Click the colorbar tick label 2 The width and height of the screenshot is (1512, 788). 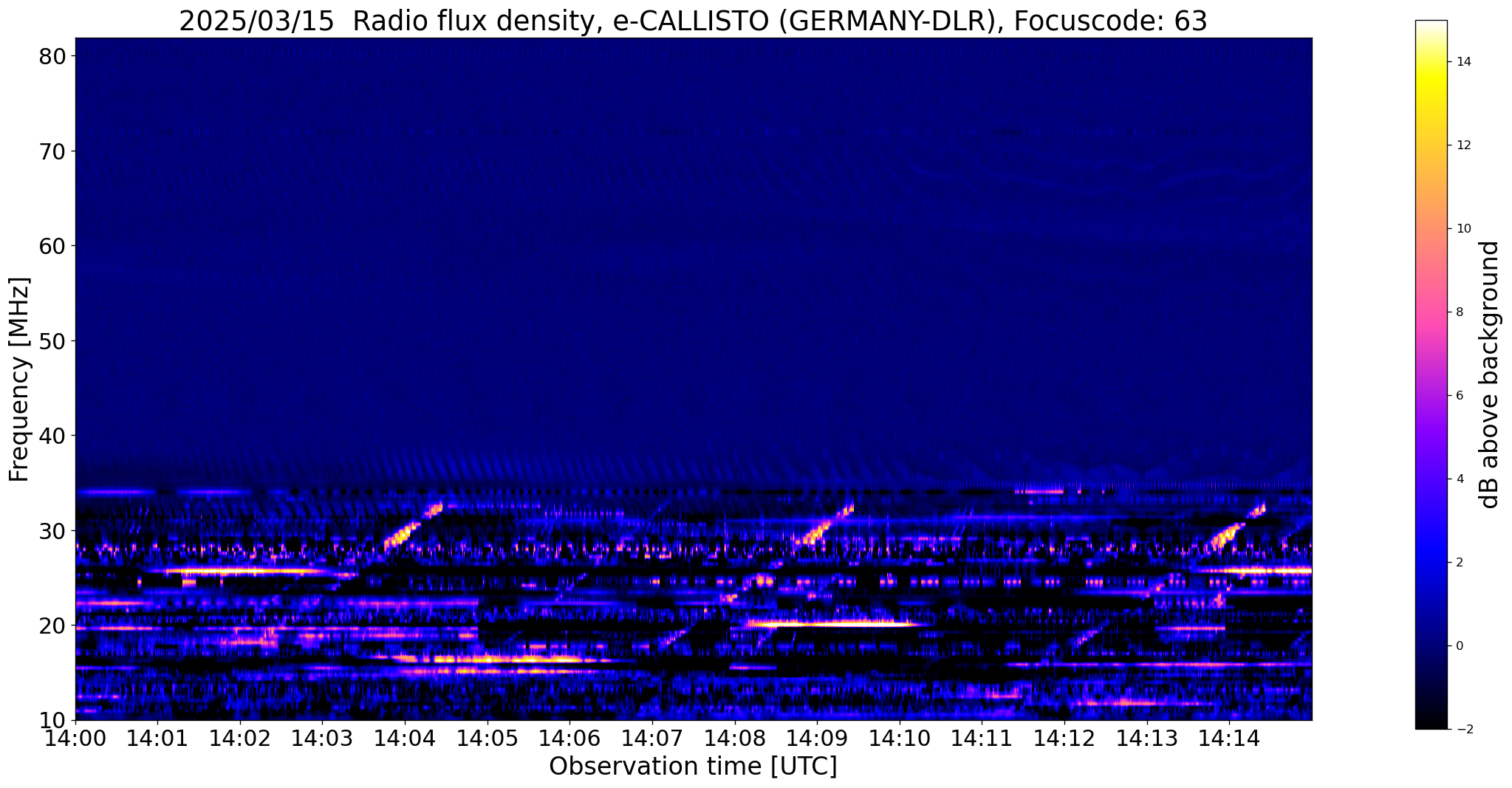(x=1459, y=563)
